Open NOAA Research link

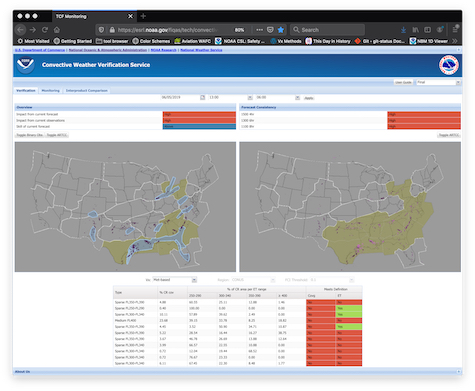pos(163,50)
